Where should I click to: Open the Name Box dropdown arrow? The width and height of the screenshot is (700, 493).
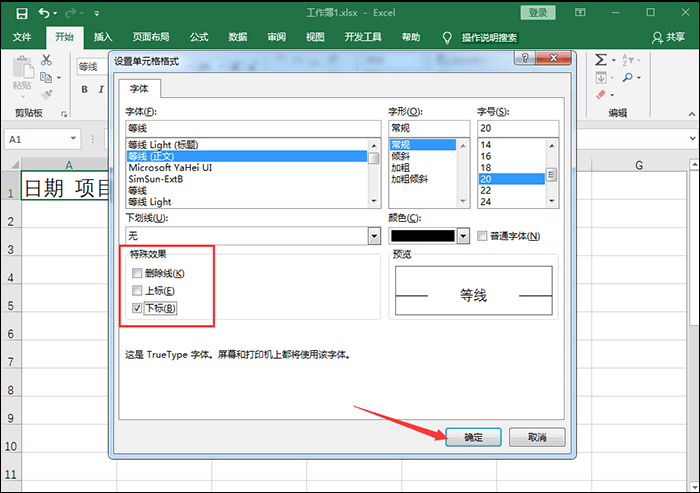(73, 139)
